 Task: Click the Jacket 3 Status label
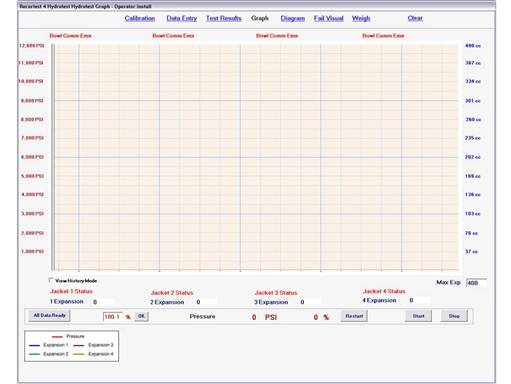[x=276, y=293]
